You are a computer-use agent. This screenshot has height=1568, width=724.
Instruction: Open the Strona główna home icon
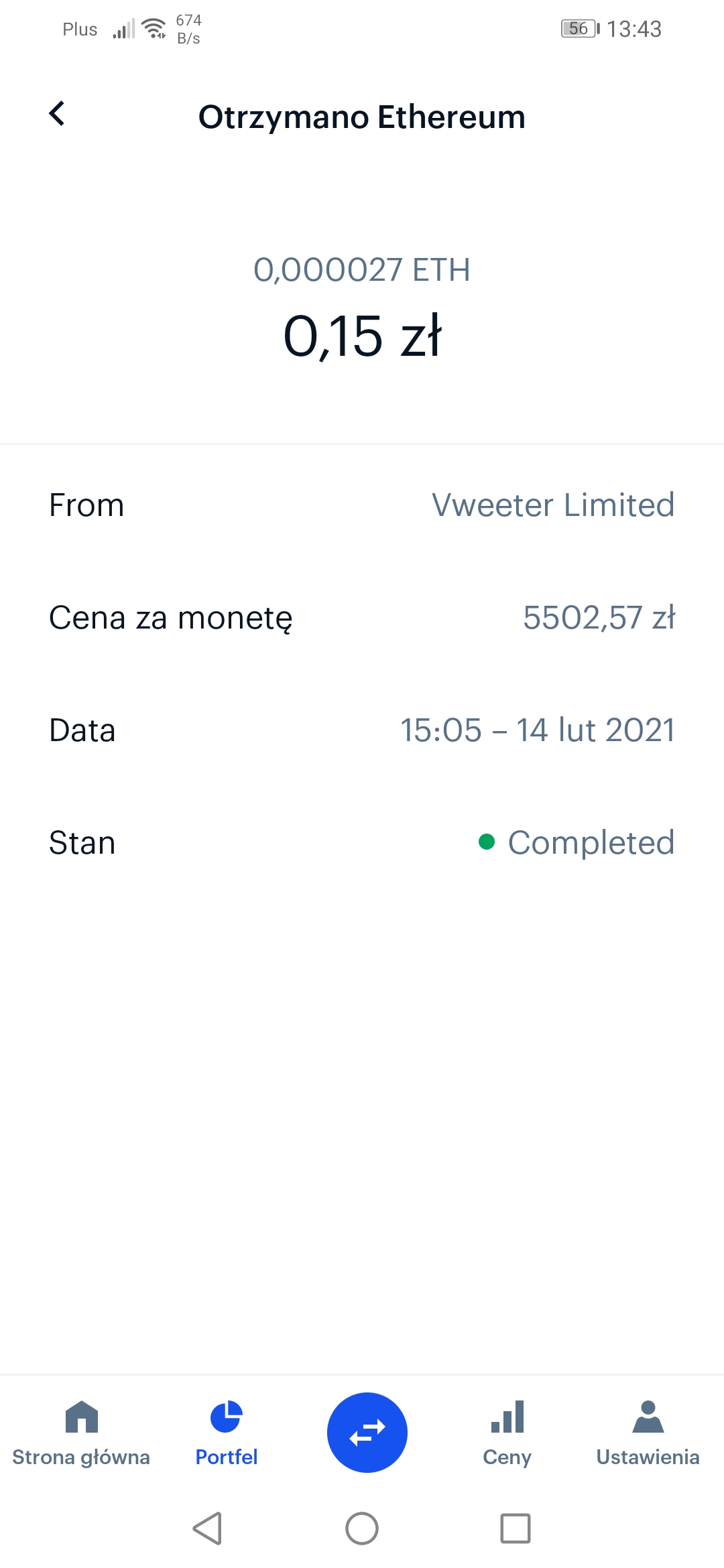[82, 1417]
